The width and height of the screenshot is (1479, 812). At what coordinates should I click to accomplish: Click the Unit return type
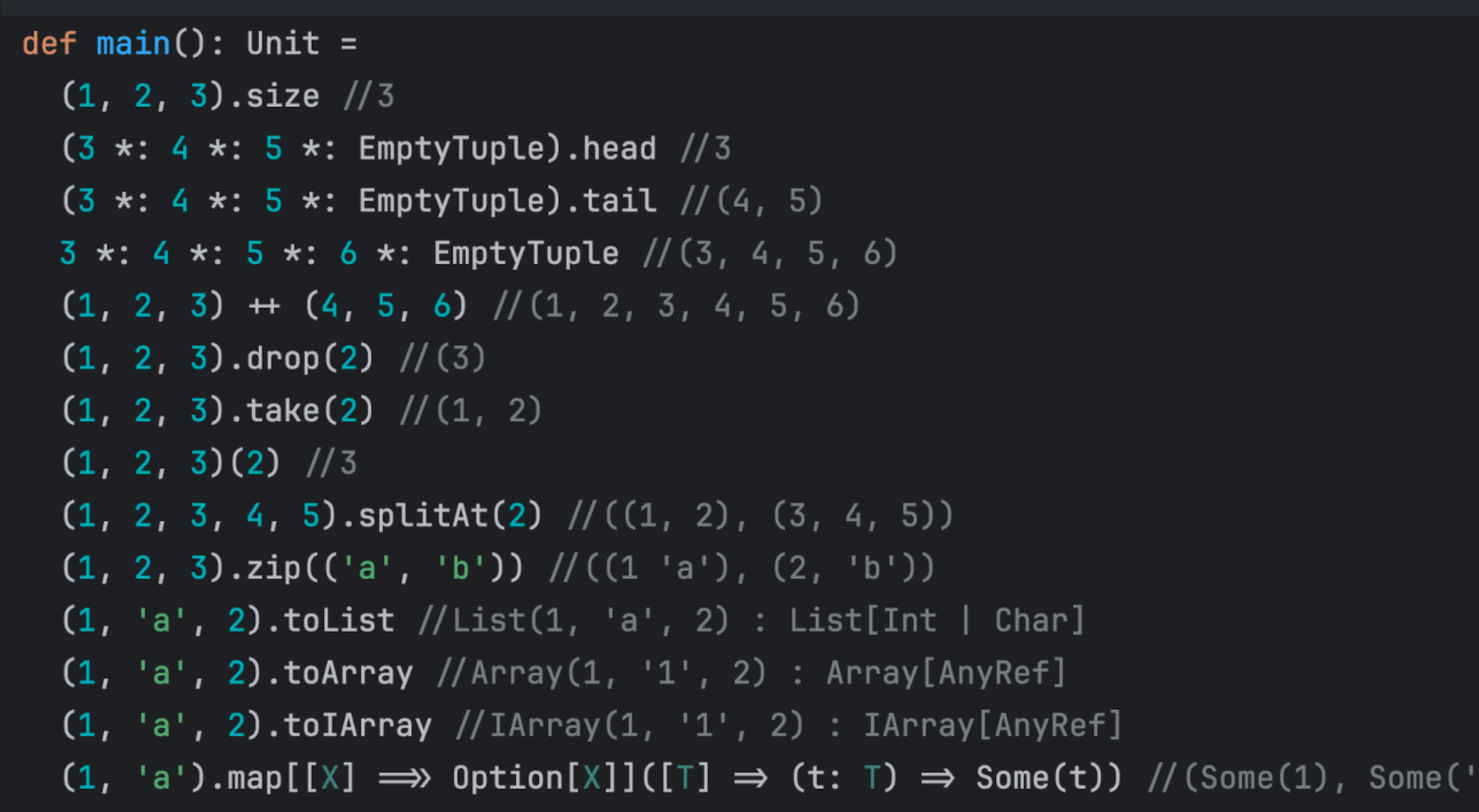coord(282,44)
